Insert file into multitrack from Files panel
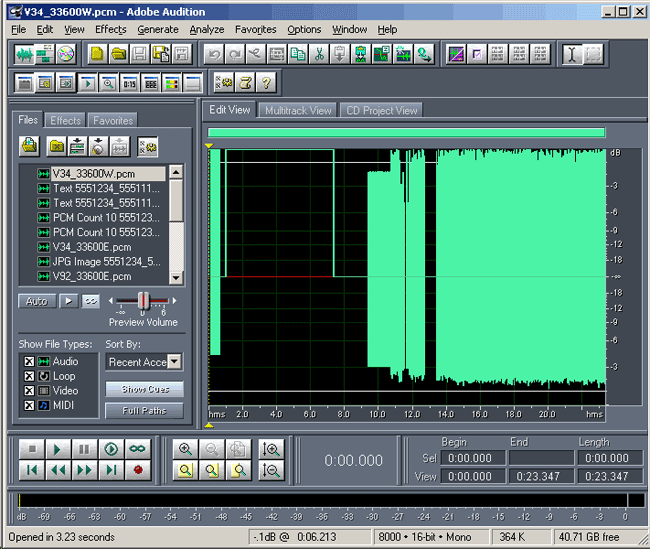The width and height of the screenshot is (650, 549). coord(78,146)
